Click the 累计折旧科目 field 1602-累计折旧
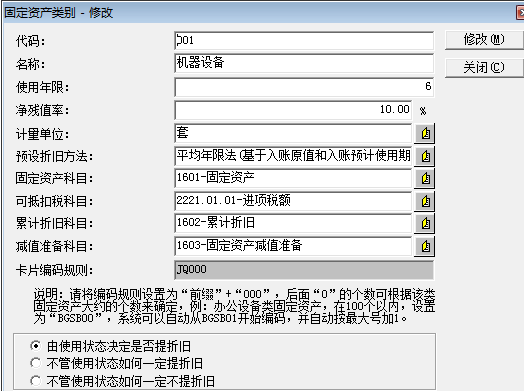Viewport: 524px width, 391px height. pyautogui.click(x=293, y=223)
